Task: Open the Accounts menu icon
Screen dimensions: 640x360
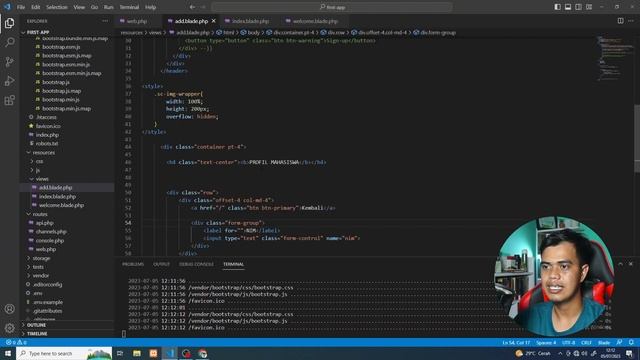Action: [x=9, y=309]
